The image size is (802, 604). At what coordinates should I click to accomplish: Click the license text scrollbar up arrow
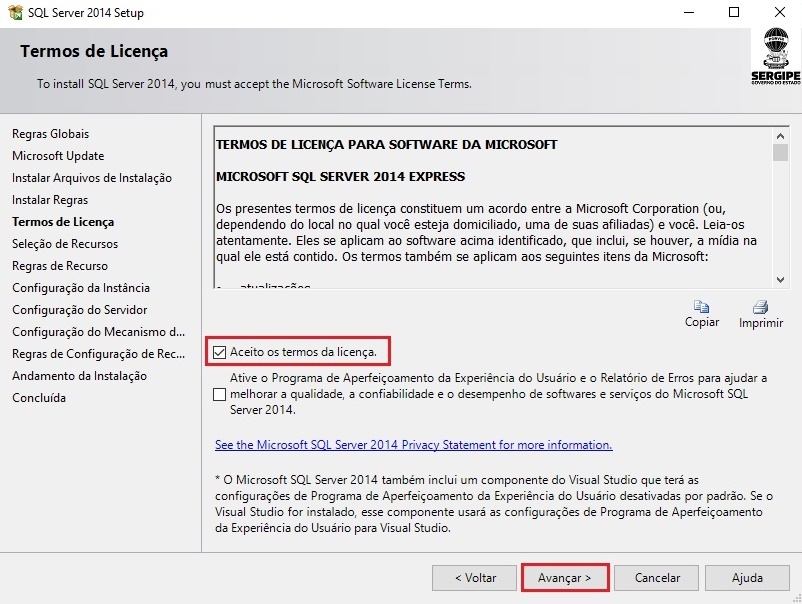click(x=780, y=134)
